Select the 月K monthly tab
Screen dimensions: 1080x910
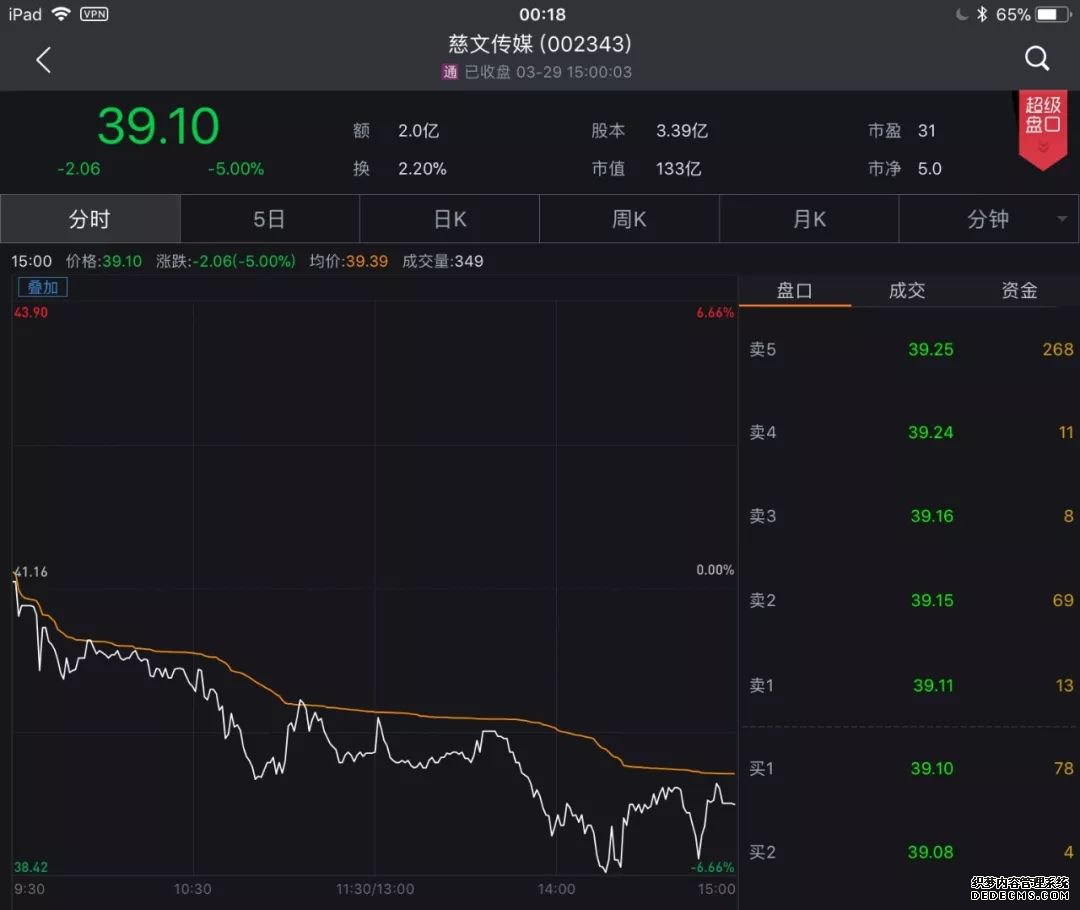pos(809,219)
